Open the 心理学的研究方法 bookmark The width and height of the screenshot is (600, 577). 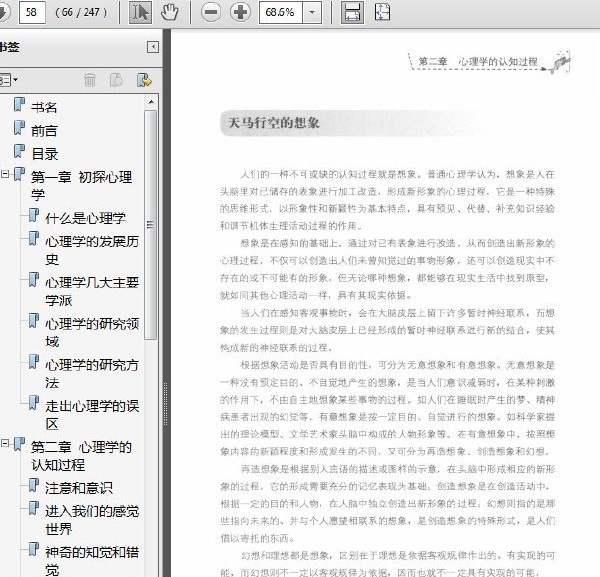(92, 374)
